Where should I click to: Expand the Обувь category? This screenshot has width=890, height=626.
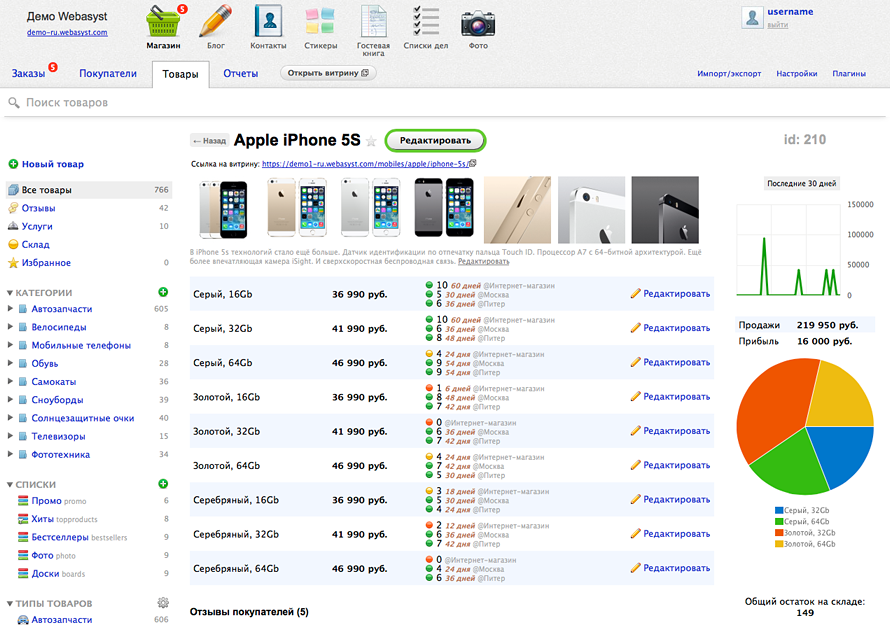pyautogui.click(x=10, y=363)
